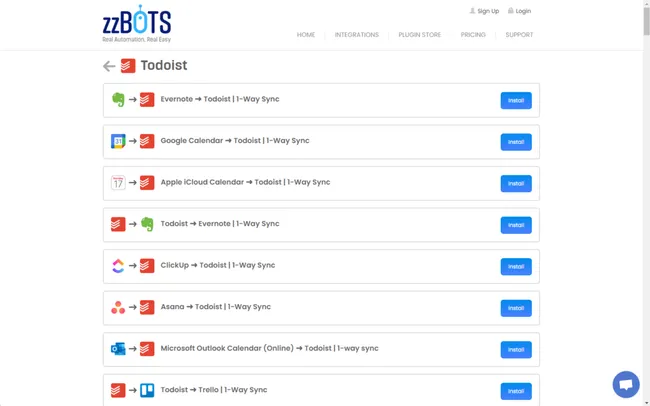Image resolution: width=650 pixels, height=406 pixels.
Task: Click the Login lock icon
Action: click(x=511, y=11)
